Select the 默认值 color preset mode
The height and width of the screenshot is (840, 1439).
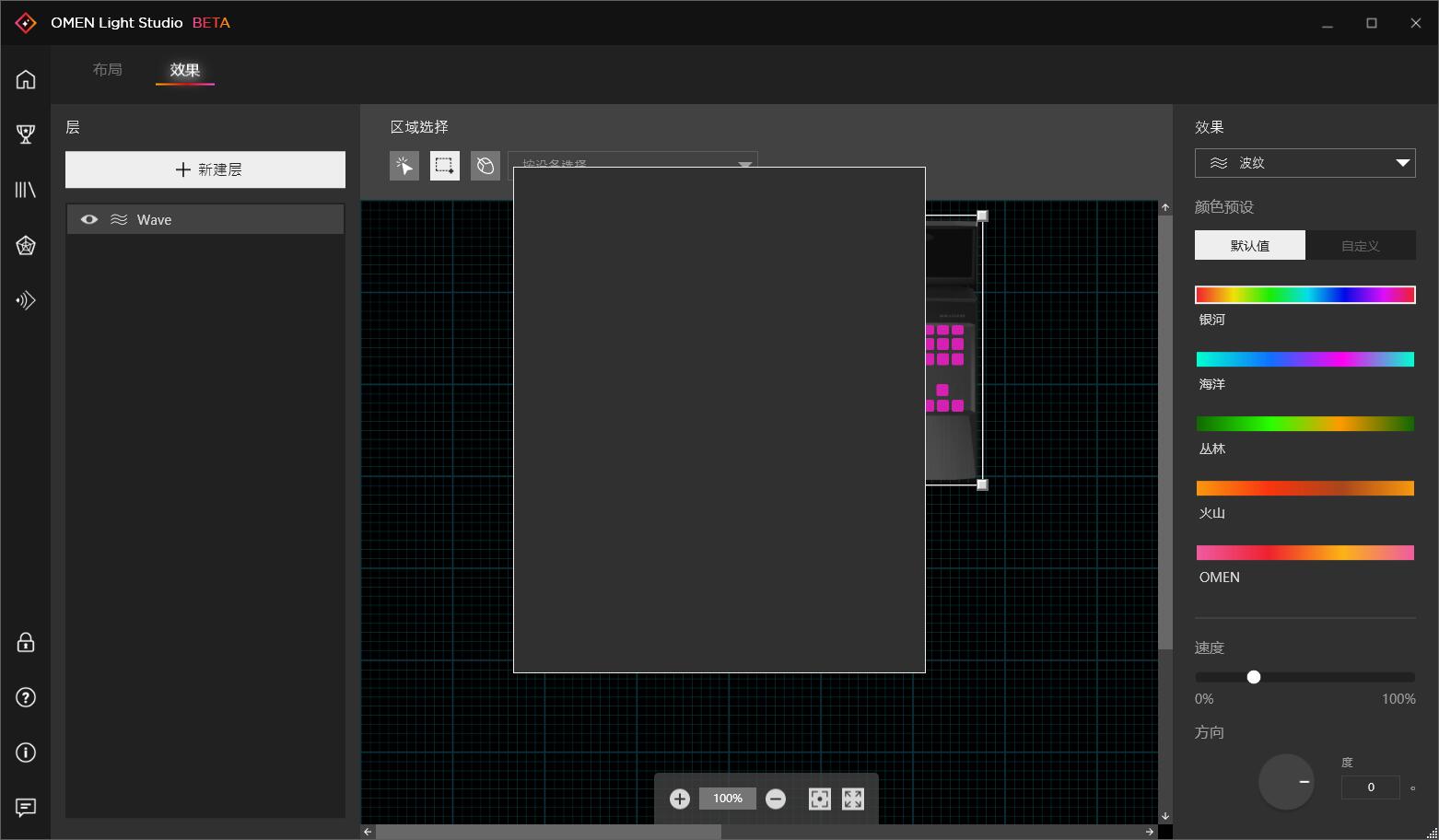coord(1249,245)
